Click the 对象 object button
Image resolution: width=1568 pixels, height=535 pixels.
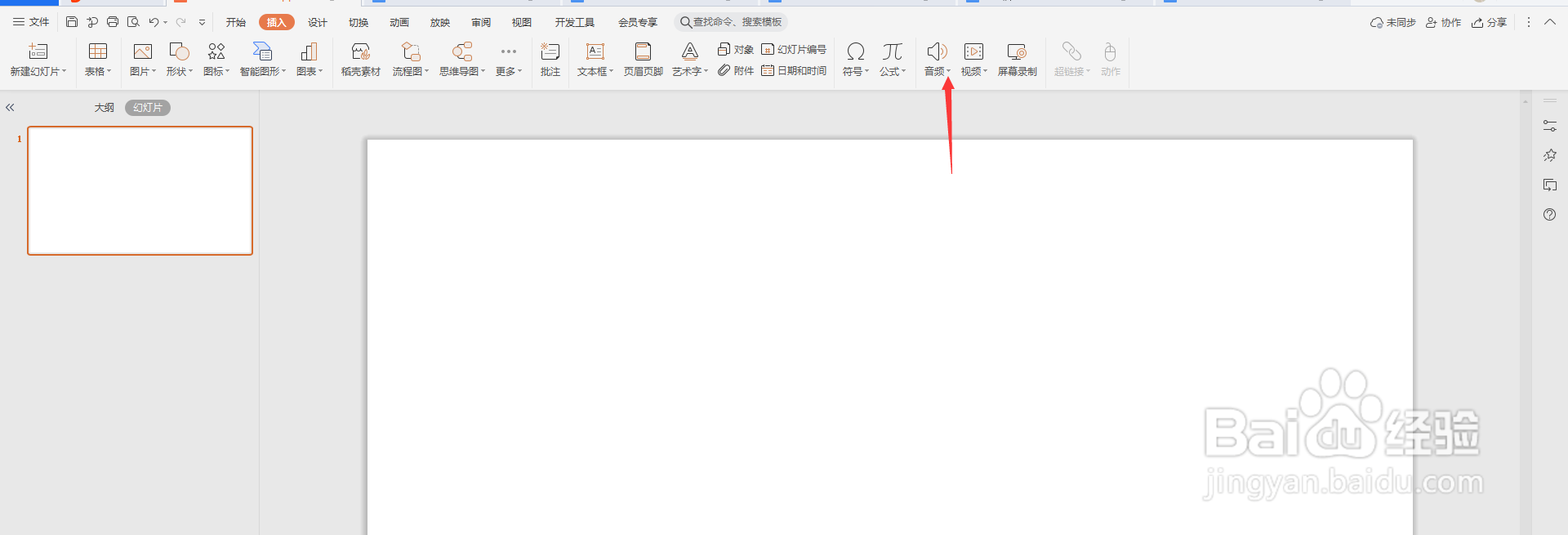[x=735, y=49]
